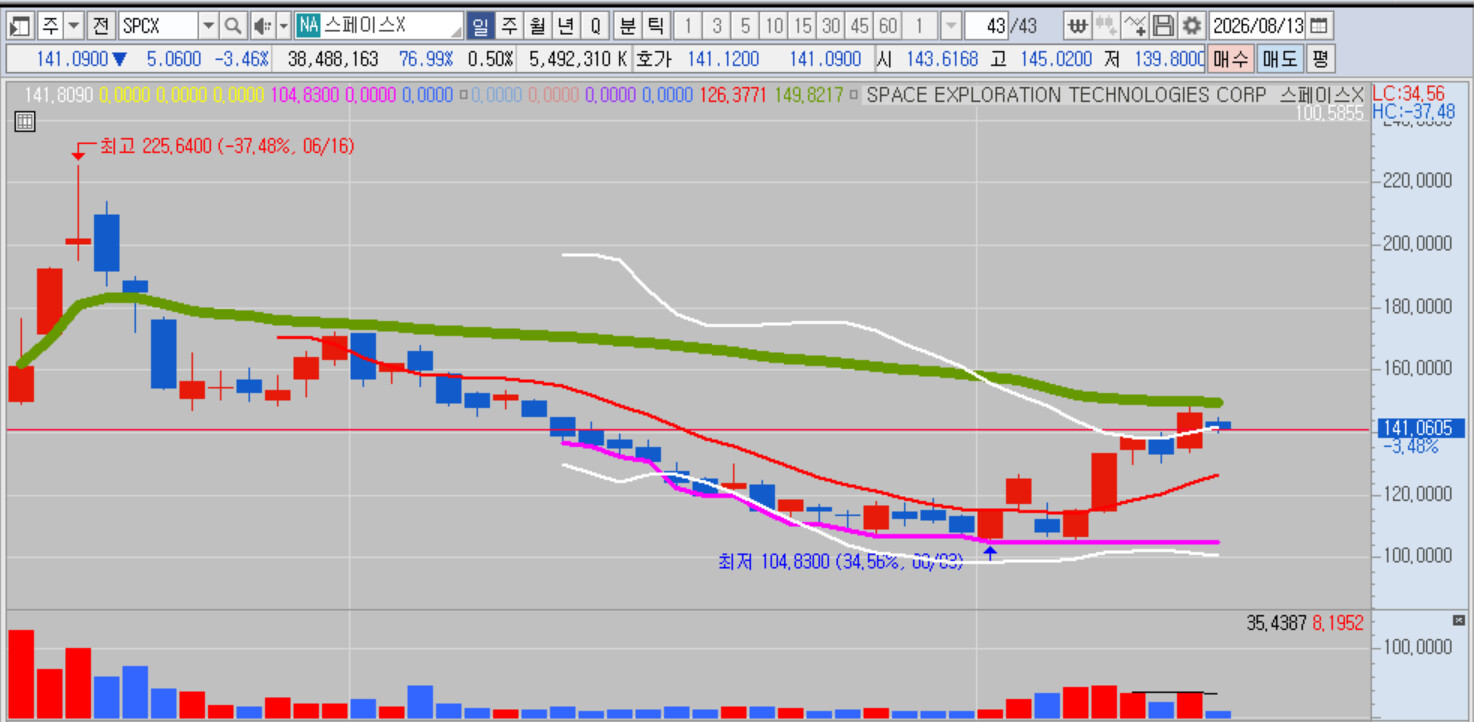Switch to tick 틱 chart
This screenshot has height=722, width=1474.
click(x=655, y=25)
